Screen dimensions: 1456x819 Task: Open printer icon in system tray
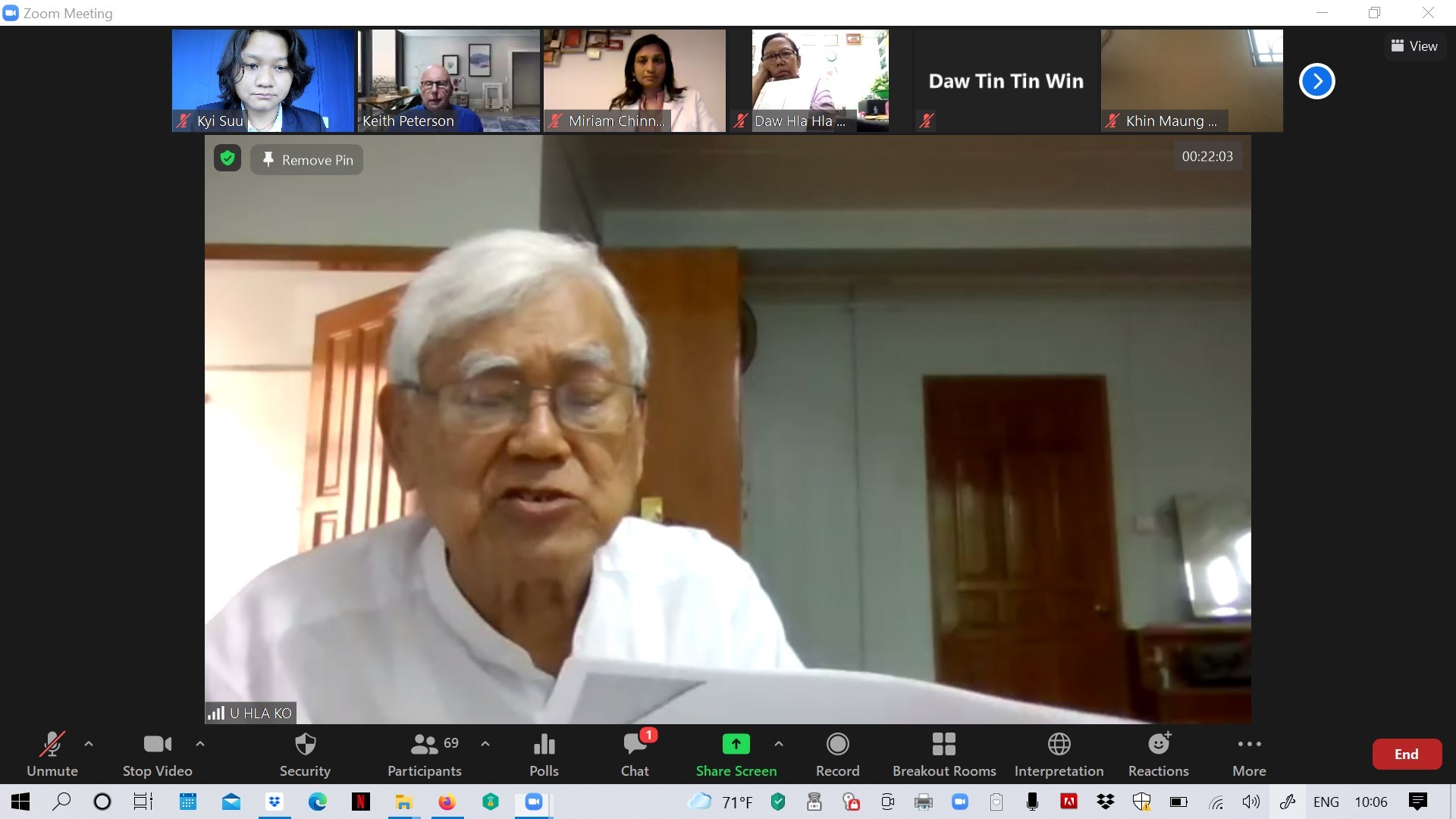click(x=923, y=802)
